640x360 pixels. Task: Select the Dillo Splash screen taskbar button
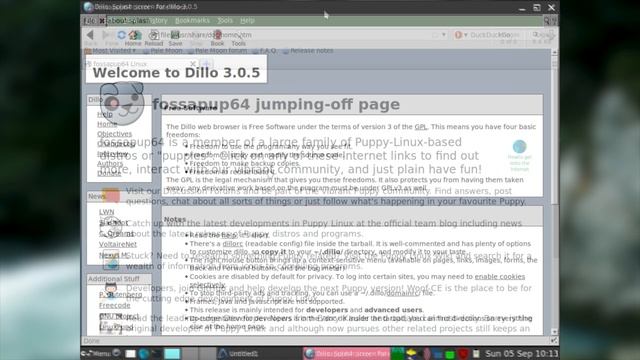347,353
